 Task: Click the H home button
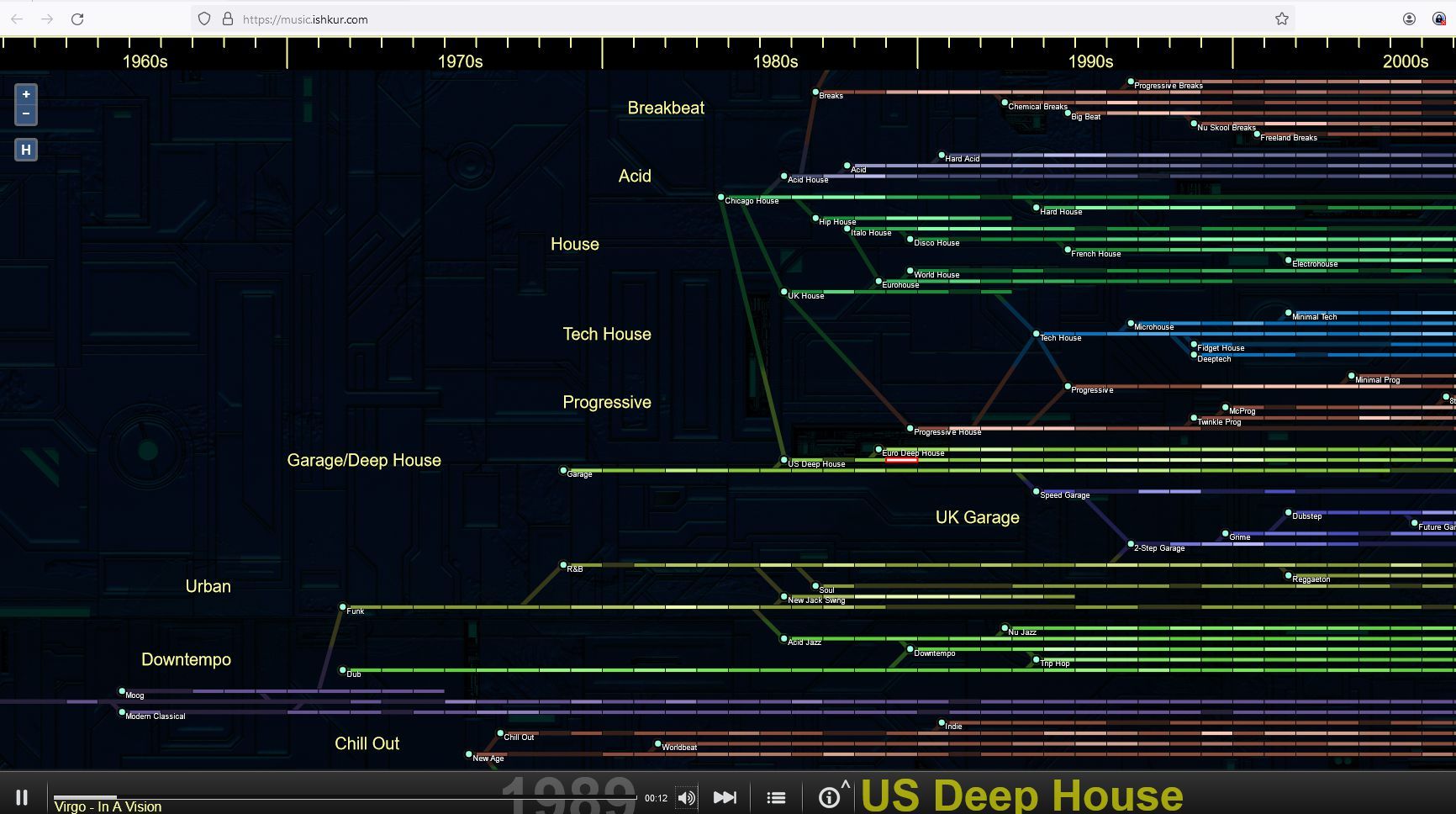26,150
